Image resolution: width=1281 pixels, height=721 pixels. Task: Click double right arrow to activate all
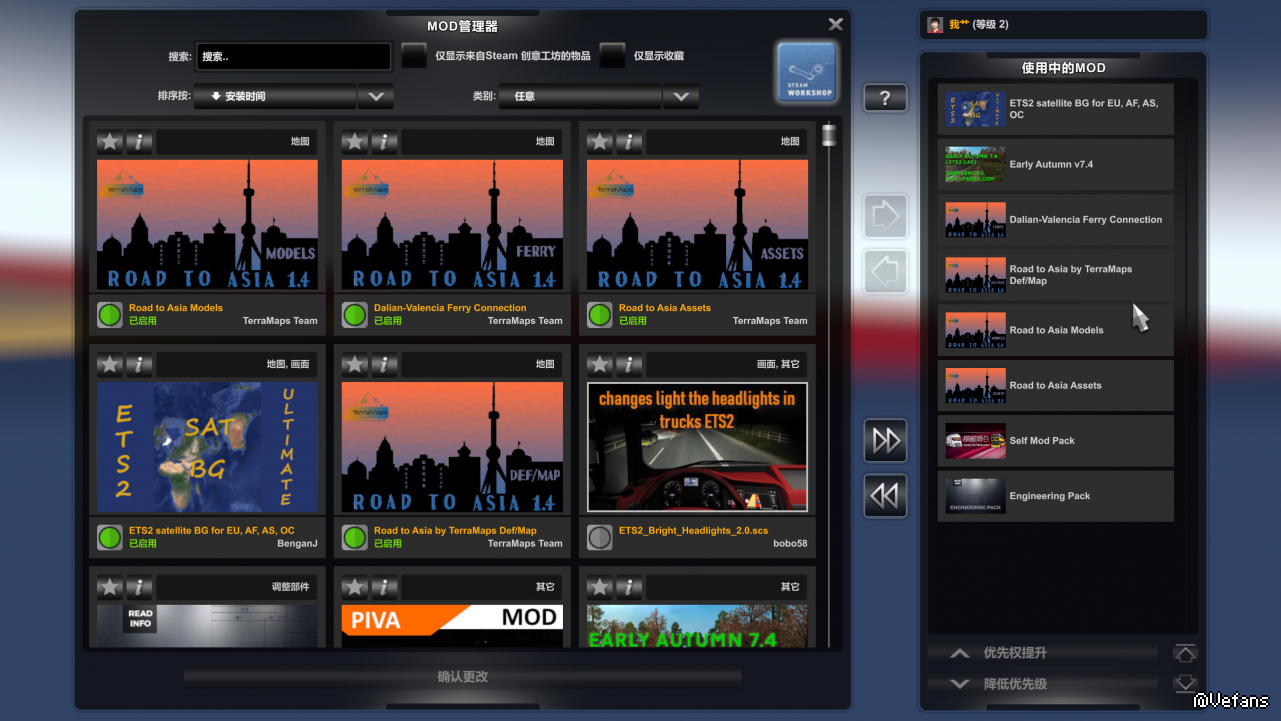click(885, 441)
